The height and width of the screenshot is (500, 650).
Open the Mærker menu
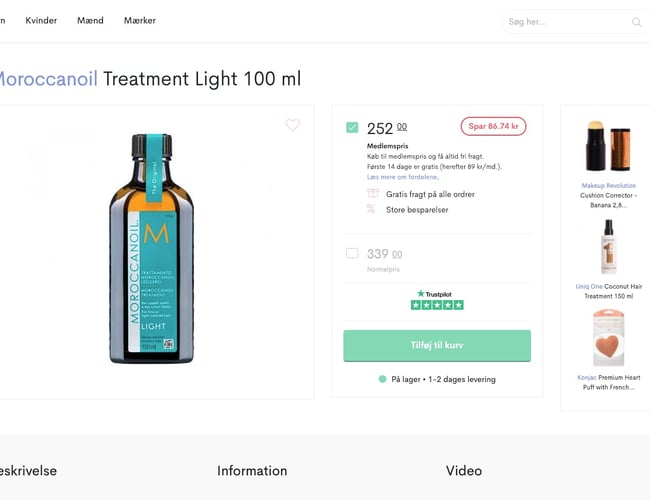pyautogui.click(x=140, y=20)
